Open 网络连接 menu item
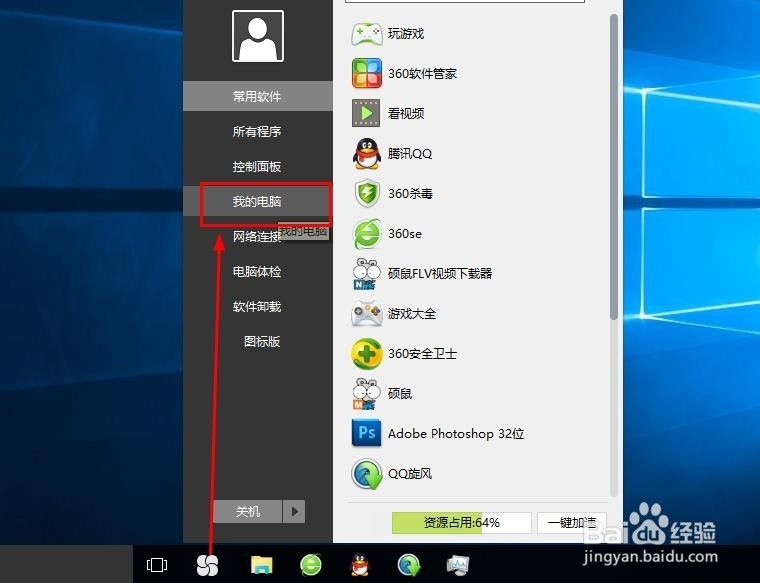 tap(258, 236)
